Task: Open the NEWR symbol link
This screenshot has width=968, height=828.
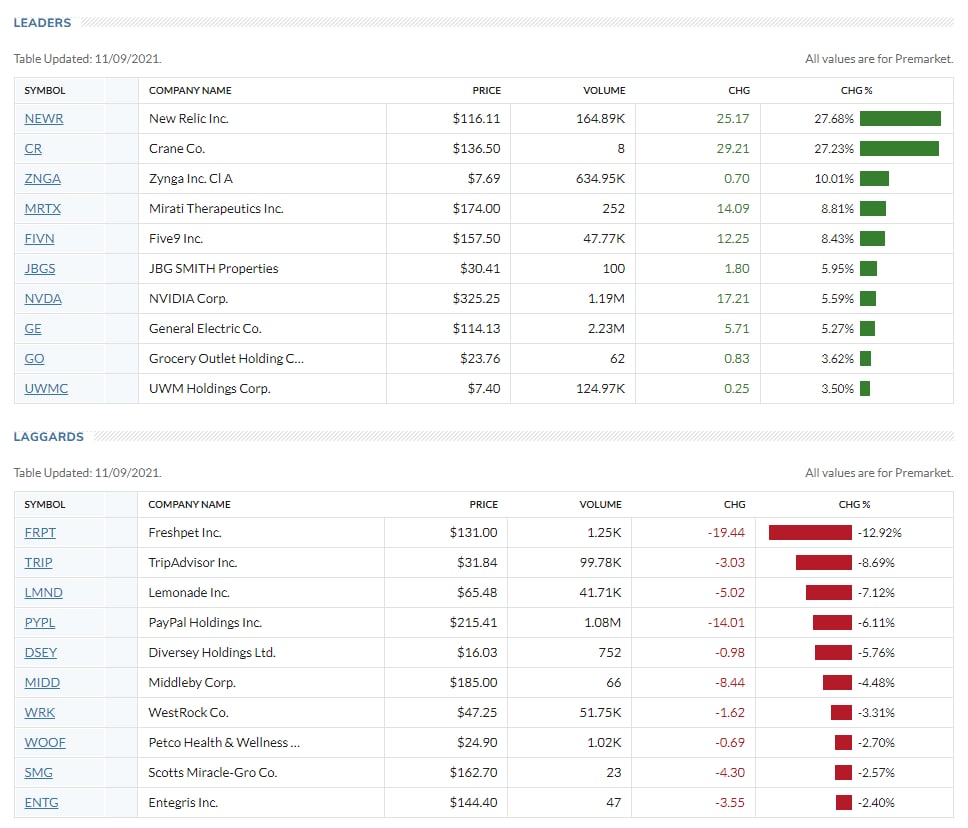Action: pyautogui.click(x=44, y=119)
